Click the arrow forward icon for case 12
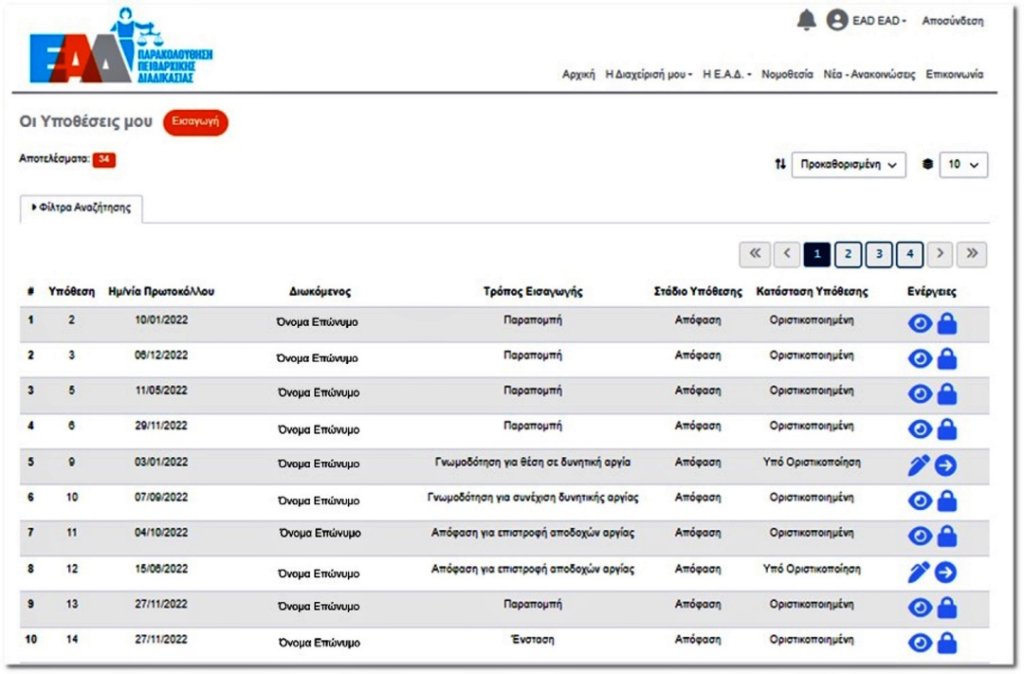 (x=946, y=572)
